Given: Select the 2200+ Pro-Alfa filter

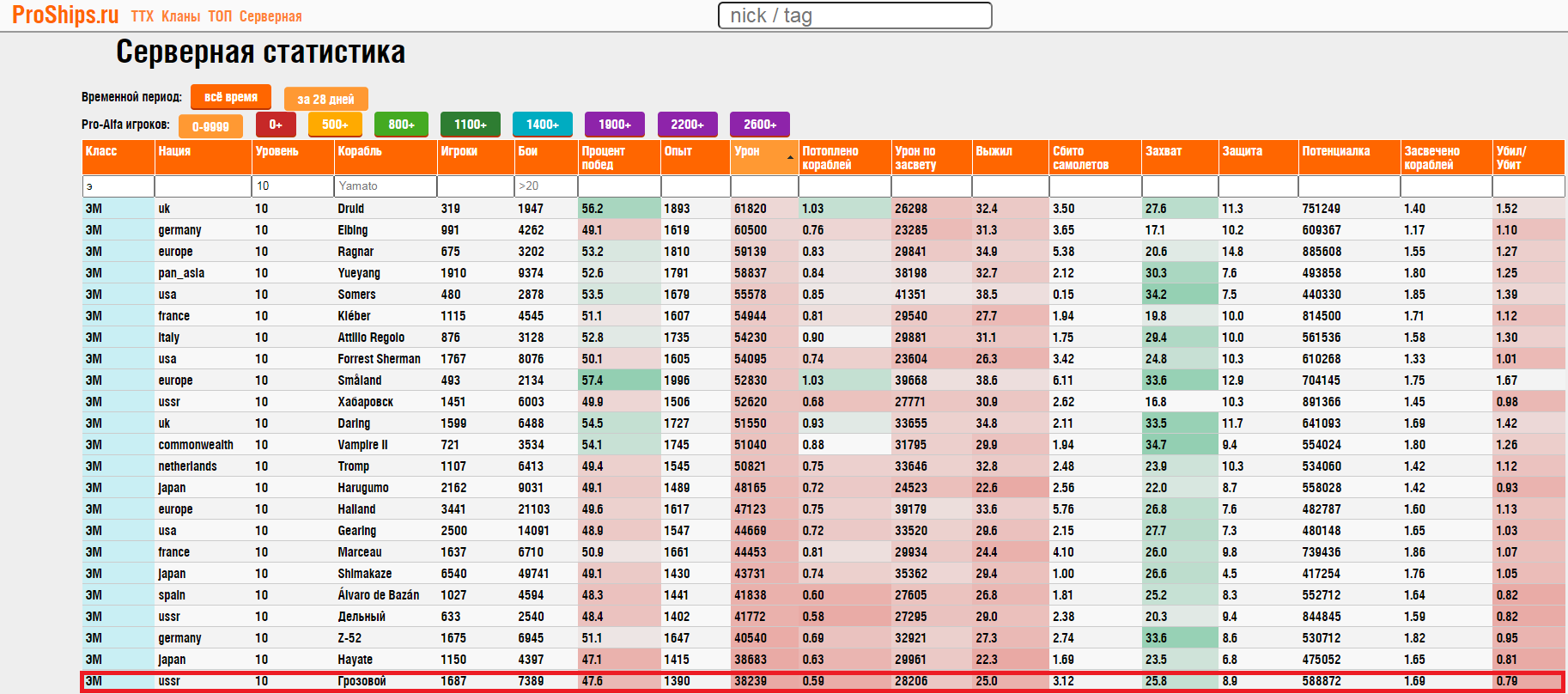Looking at the screenshot, I should click(687, 125).
